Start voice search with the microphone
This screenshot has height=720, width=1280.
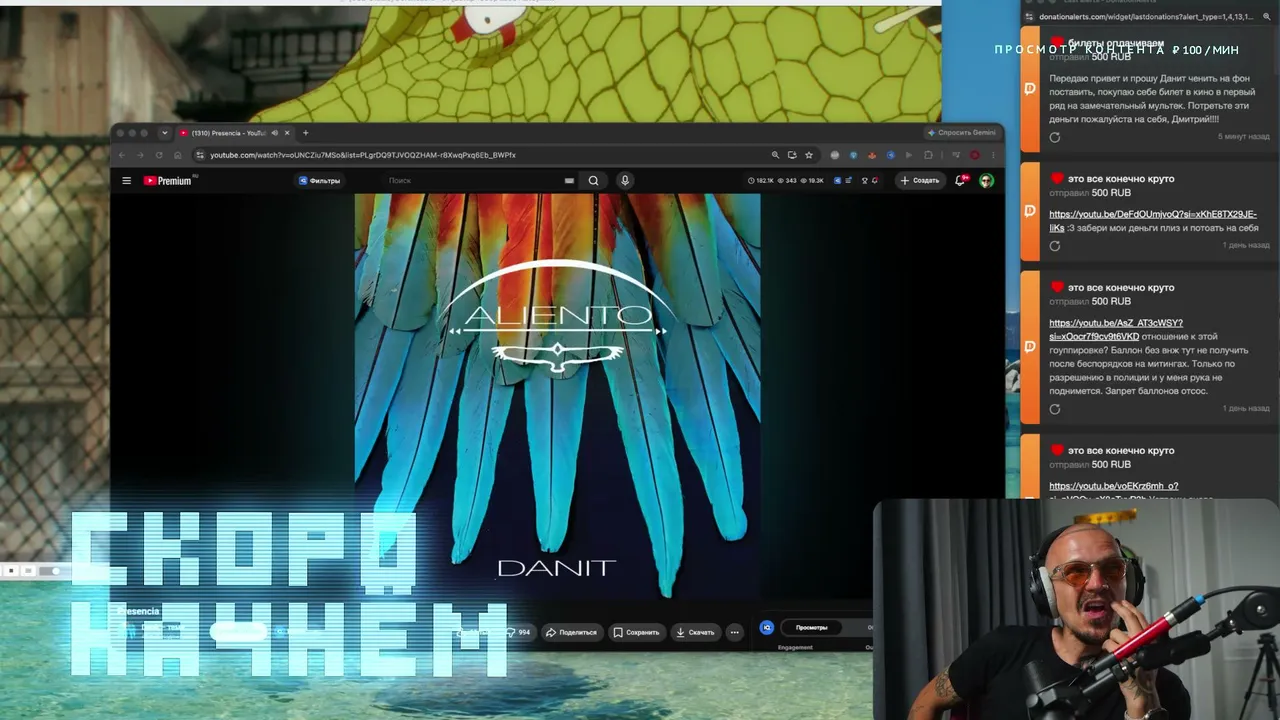click(625, 181)
